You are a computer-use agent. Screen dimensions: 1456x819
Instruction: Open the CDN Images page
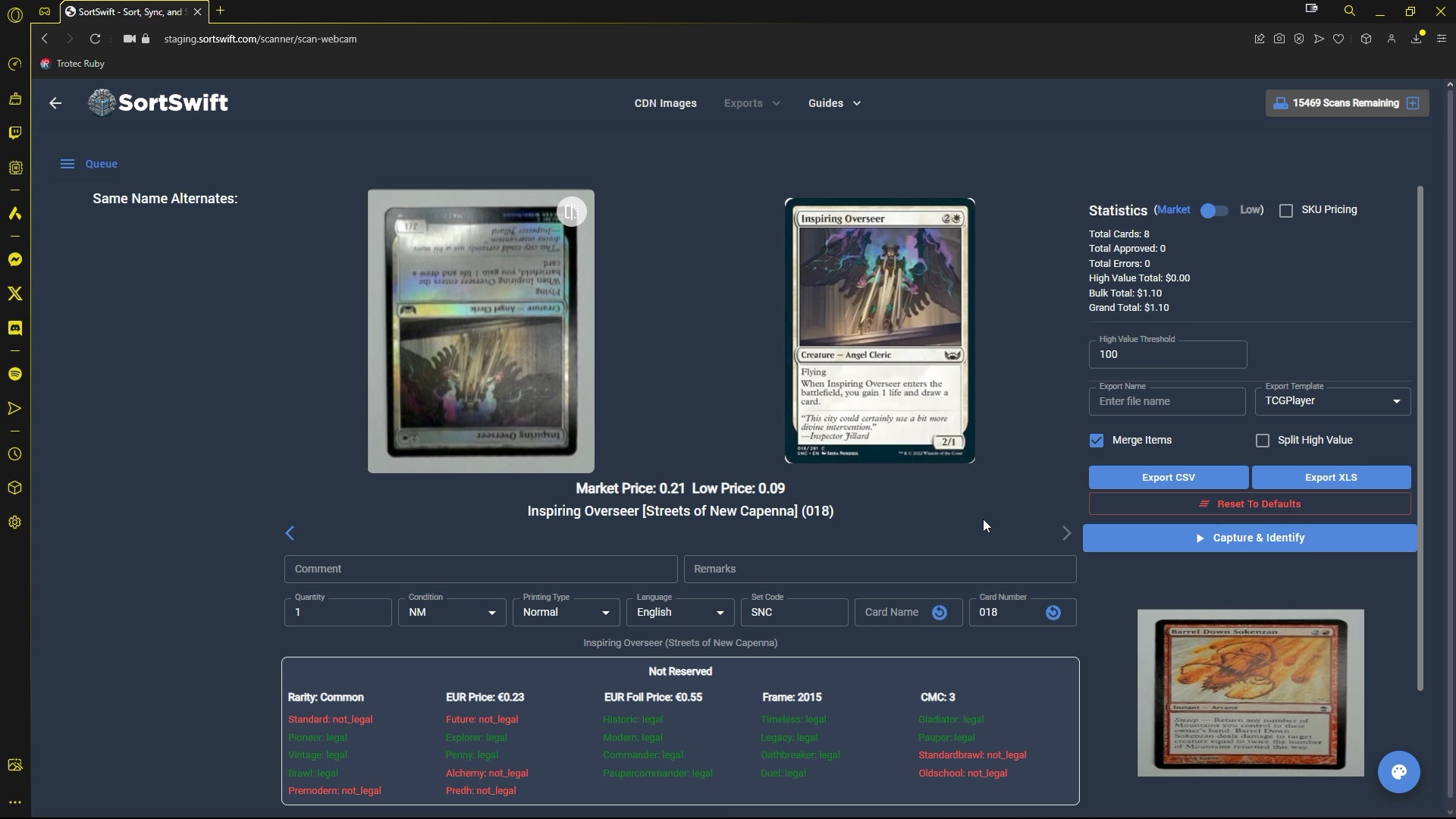coord(666,103)
